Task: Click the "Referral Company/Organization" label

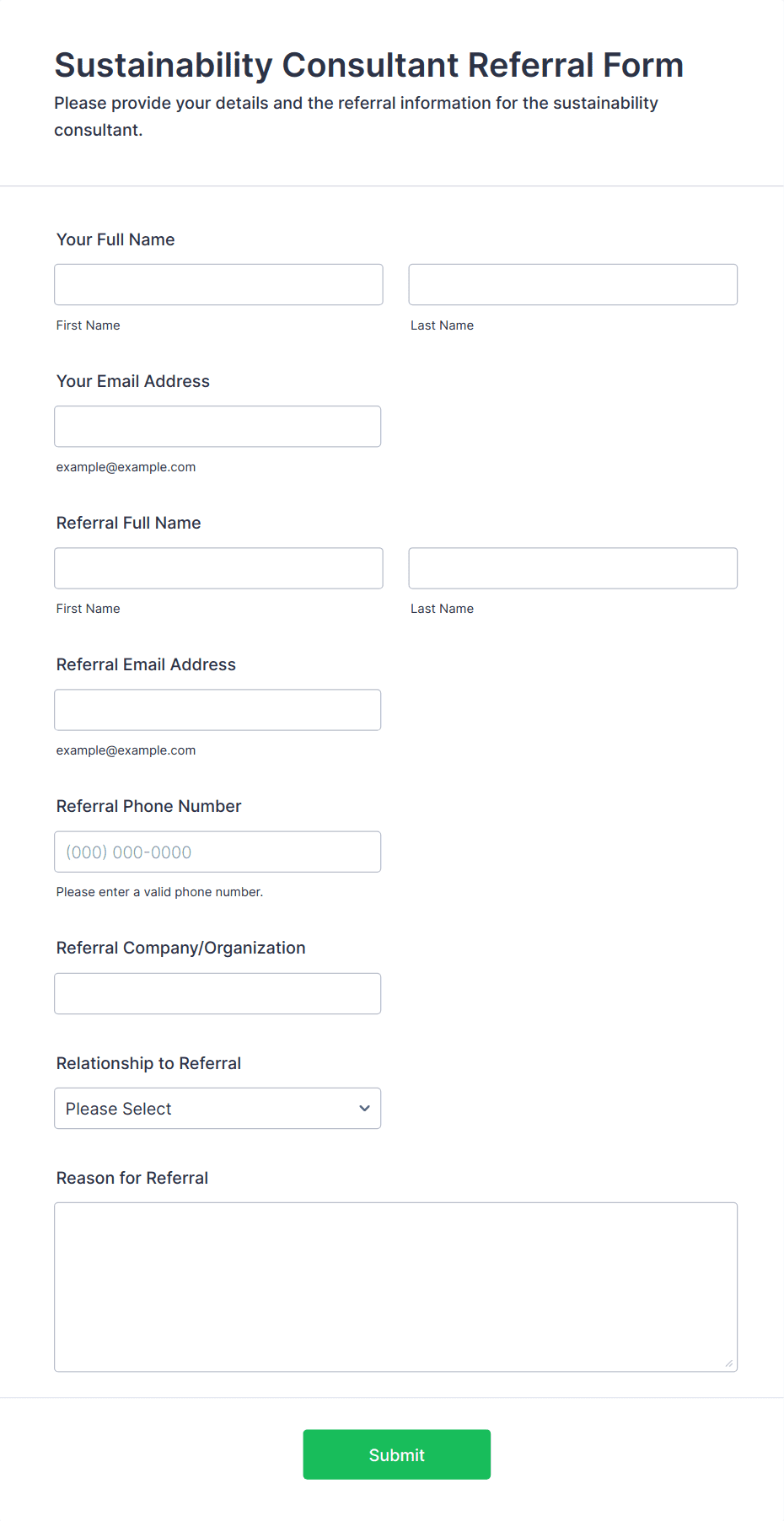Action: 180,948
